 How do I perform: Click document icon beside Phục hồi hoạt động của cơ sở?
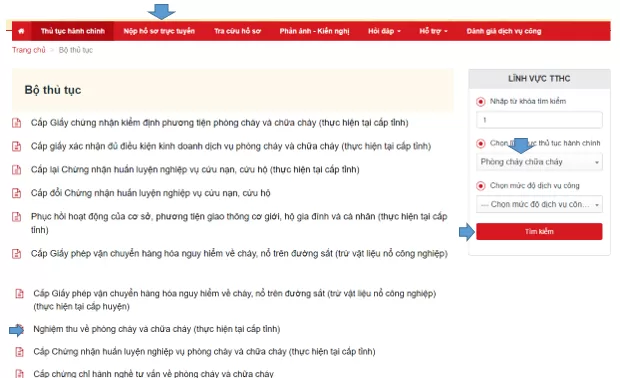[17, 217]
